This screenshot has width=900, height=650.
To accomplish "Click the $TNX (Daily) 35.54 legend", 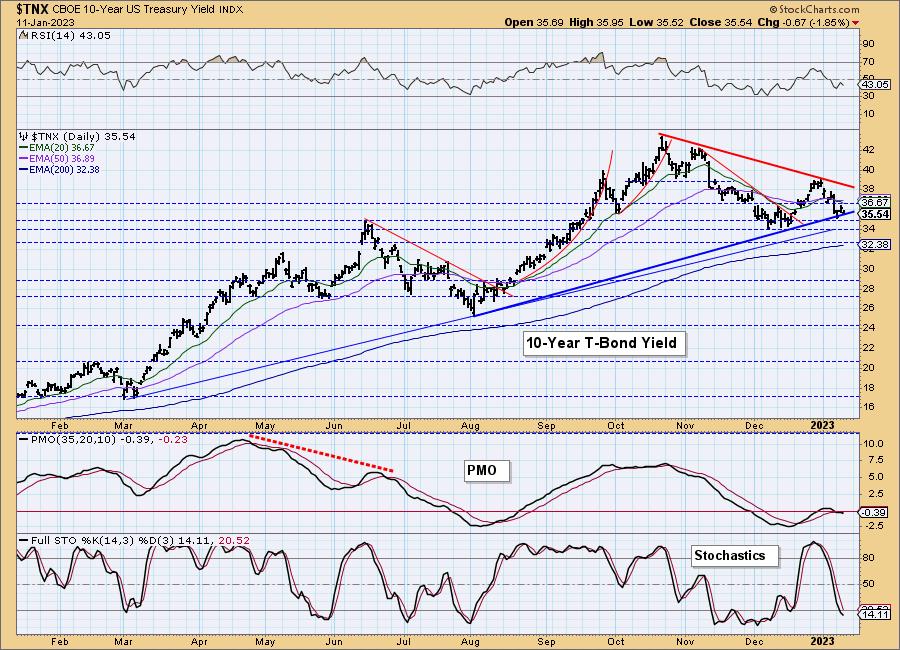I will coord(83,137).
